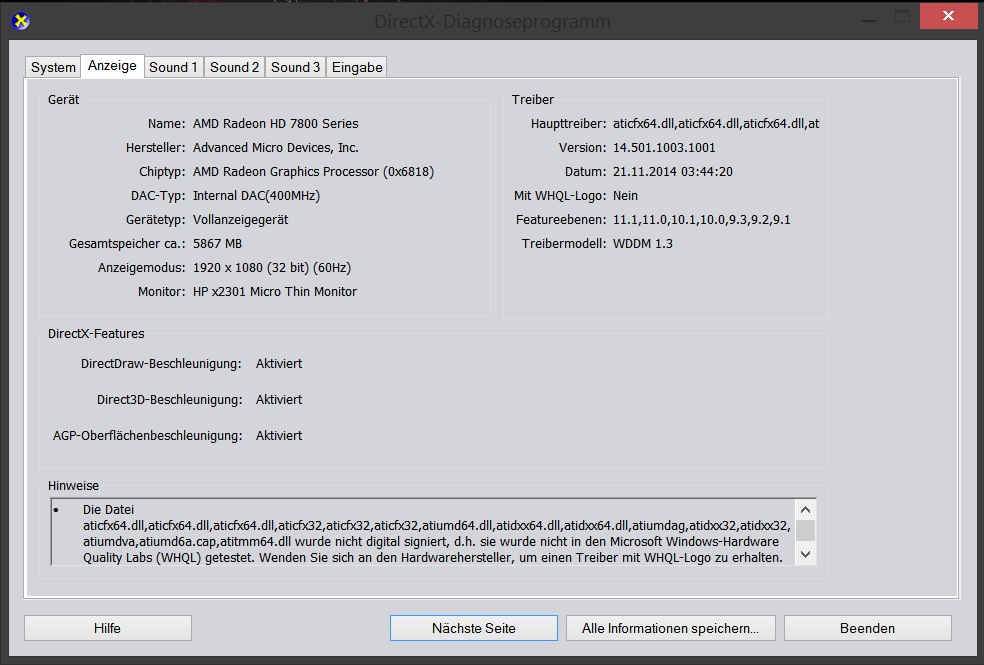Click chip type 'AMD Radeon Graphics Processor (0x6818)'
The height and width of the screenshot is (665, 984).
(313, 171)
